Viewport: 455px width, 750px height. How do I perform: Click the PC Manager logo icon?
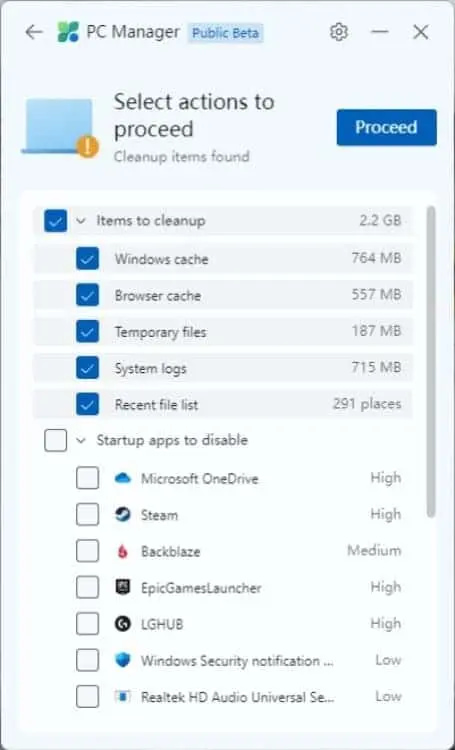pos(68,33)
